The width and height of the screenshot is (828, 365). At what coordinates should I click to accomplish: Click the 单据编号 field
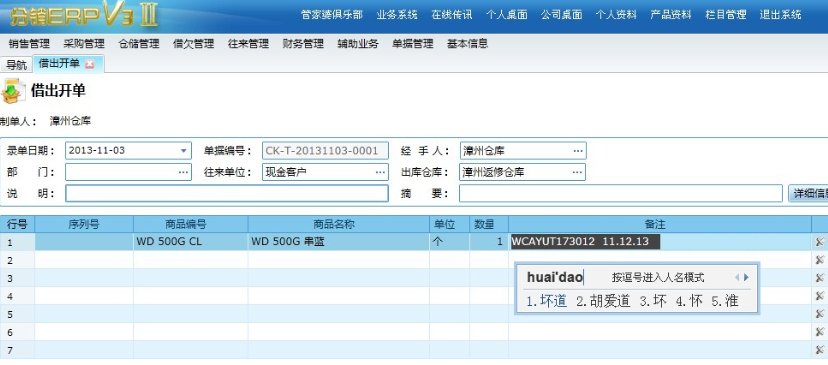tap(325, 151)
